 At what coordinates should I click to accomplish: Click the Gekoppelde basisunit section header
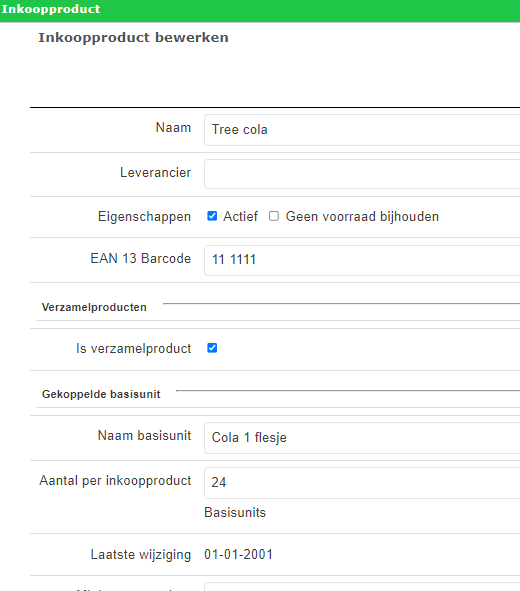[101, 394]
